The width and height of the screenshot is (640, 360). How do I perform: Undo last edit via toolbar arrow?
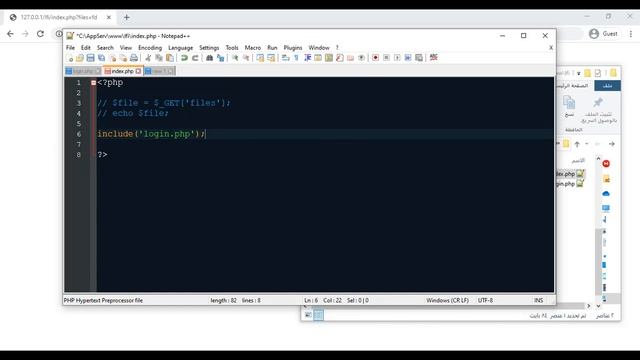(184, 58)
